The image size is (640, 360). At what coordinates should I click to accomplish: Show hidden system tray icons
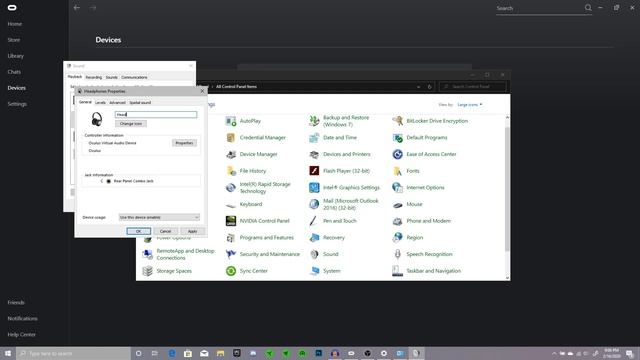tap(554, 353)
